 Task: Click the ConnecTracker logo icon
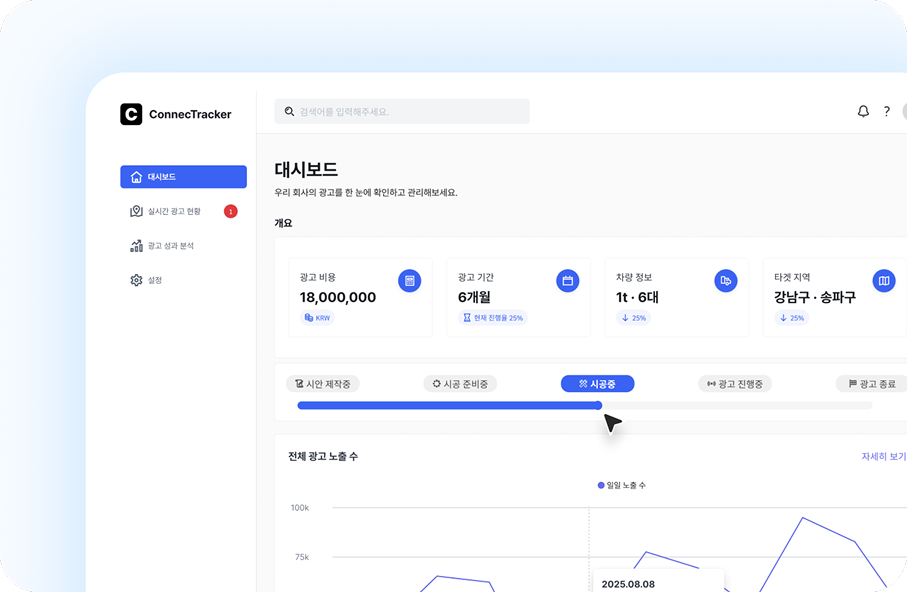click(131, 114)
